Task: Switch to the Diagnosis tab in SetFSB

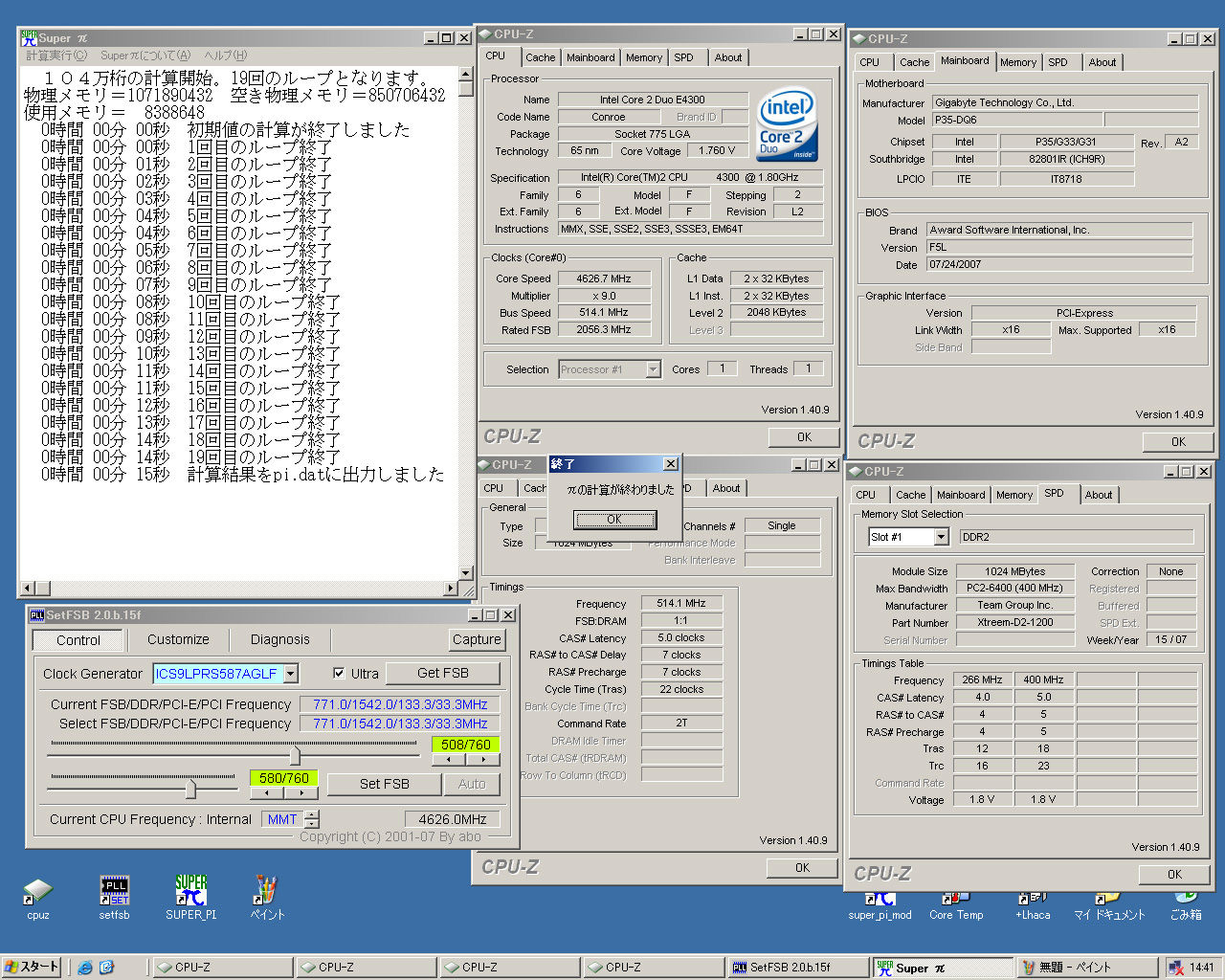Action: tap(279, 640)
